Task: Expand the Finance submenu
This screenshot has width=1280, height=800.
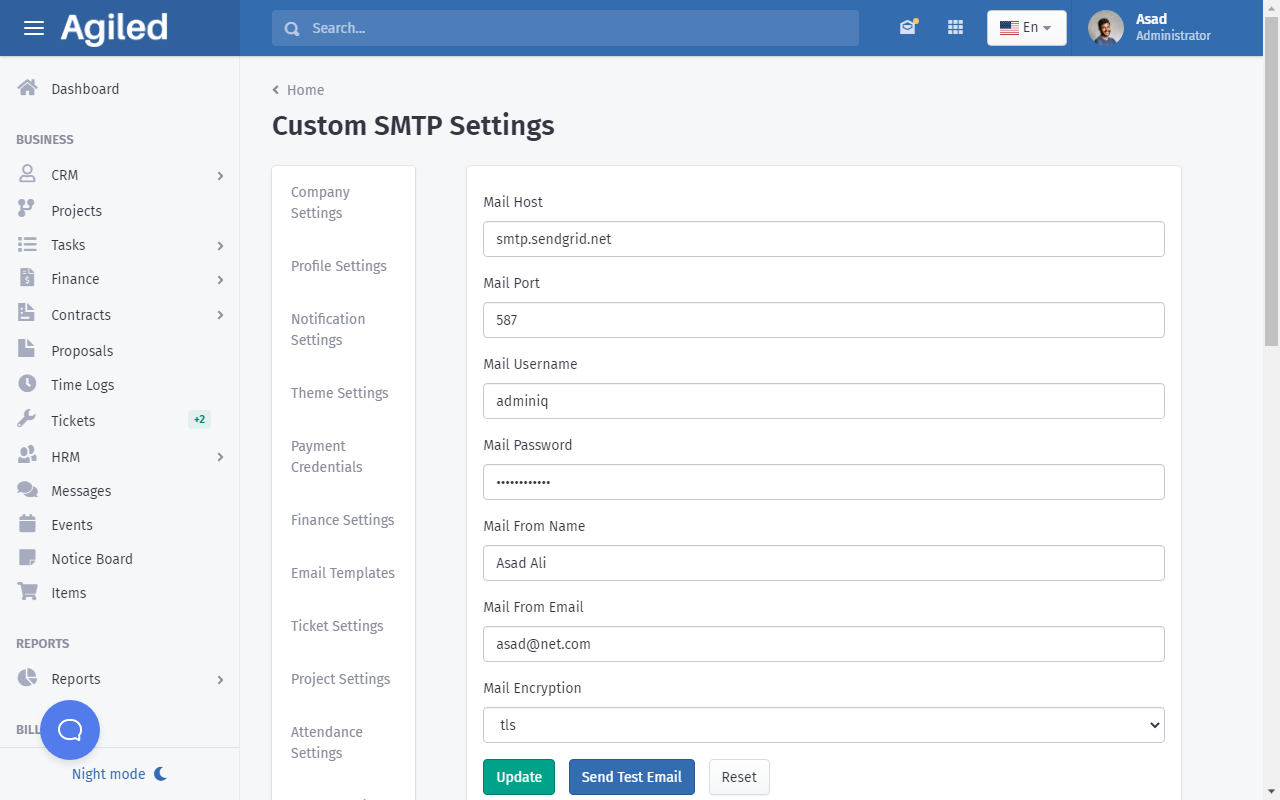Action: point(220,280)
